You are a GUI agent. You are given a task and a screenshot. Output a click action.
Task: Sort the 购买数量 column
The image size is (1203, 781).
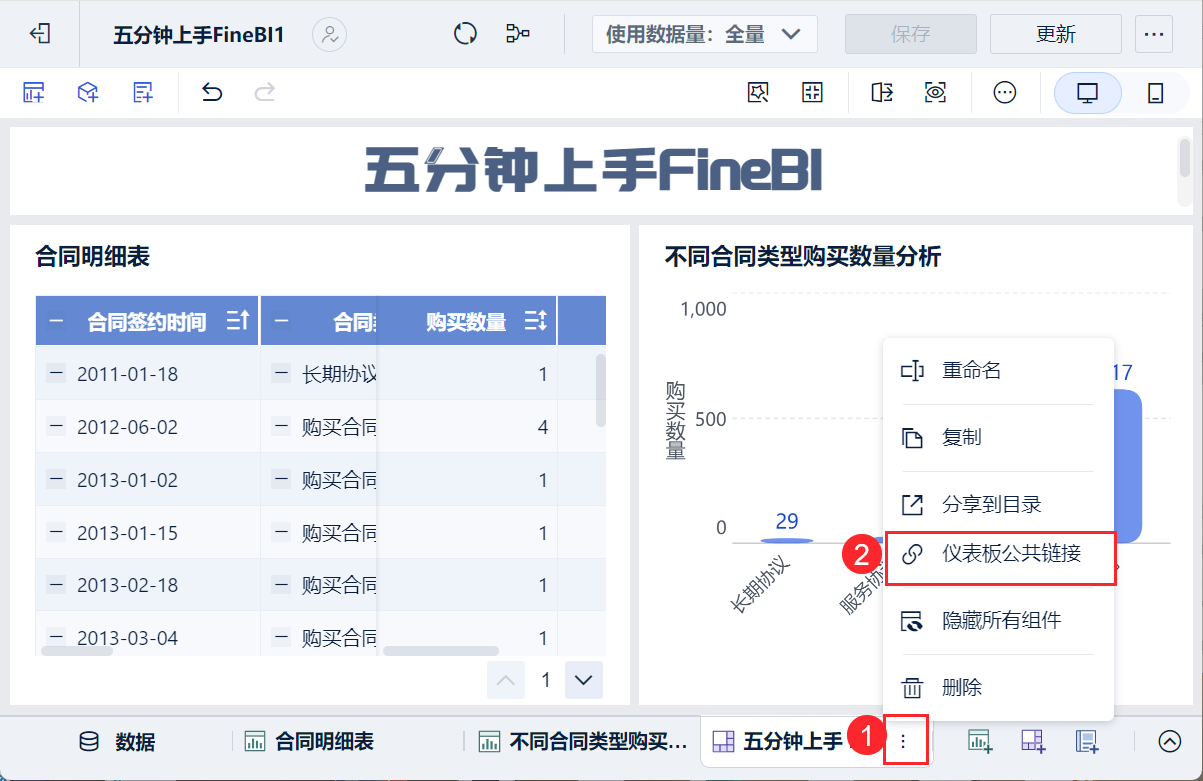coord(537,321)
